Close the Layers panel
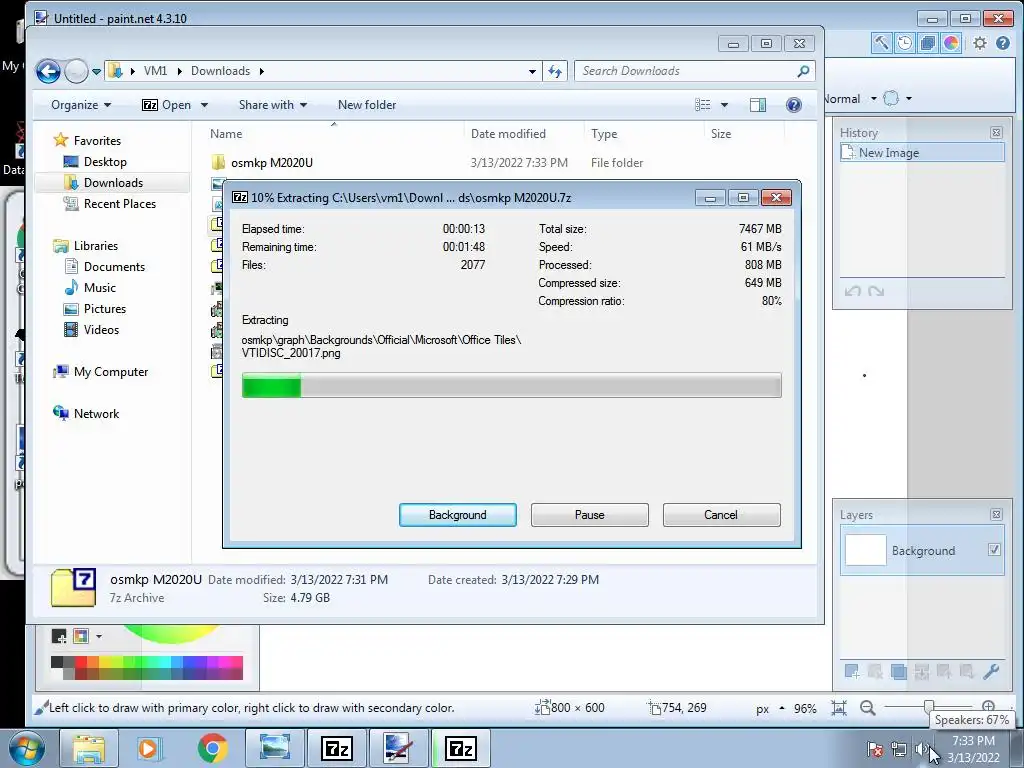 [996, 515]
